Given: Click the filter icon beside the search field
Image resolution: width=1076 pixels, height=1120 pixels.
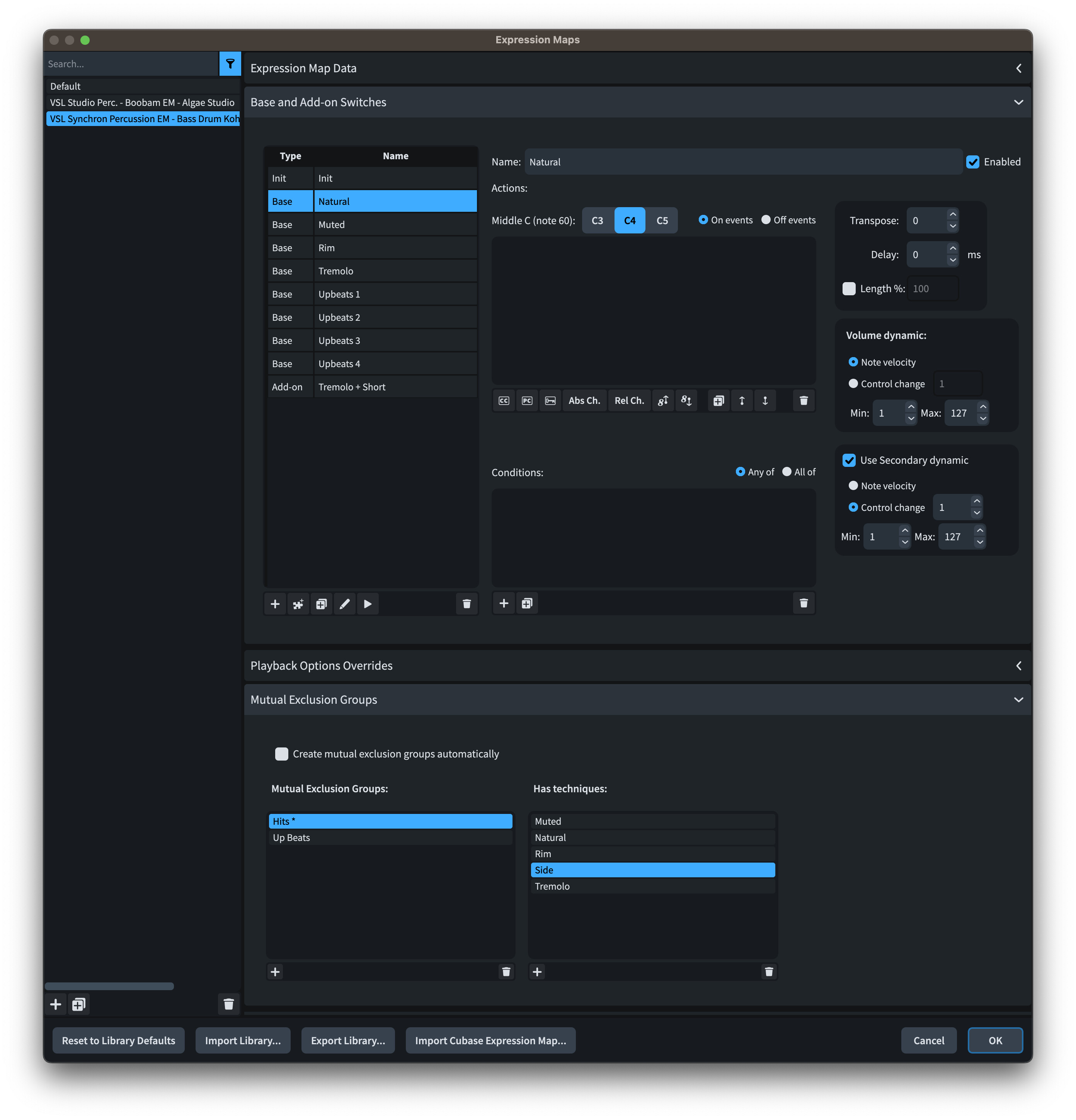Looking at the screenshot, I should pos(230,63).
